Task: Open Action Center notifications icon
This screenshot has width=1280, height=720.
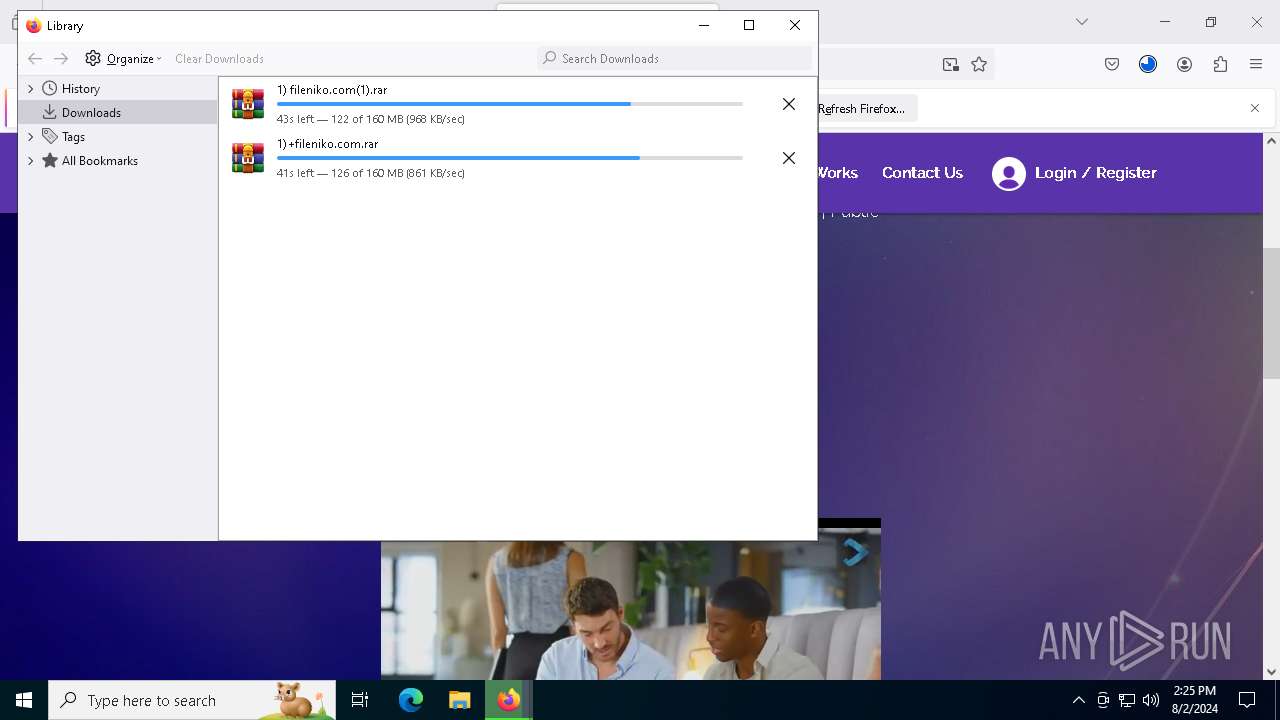Action: click(x=1247, y=700)
